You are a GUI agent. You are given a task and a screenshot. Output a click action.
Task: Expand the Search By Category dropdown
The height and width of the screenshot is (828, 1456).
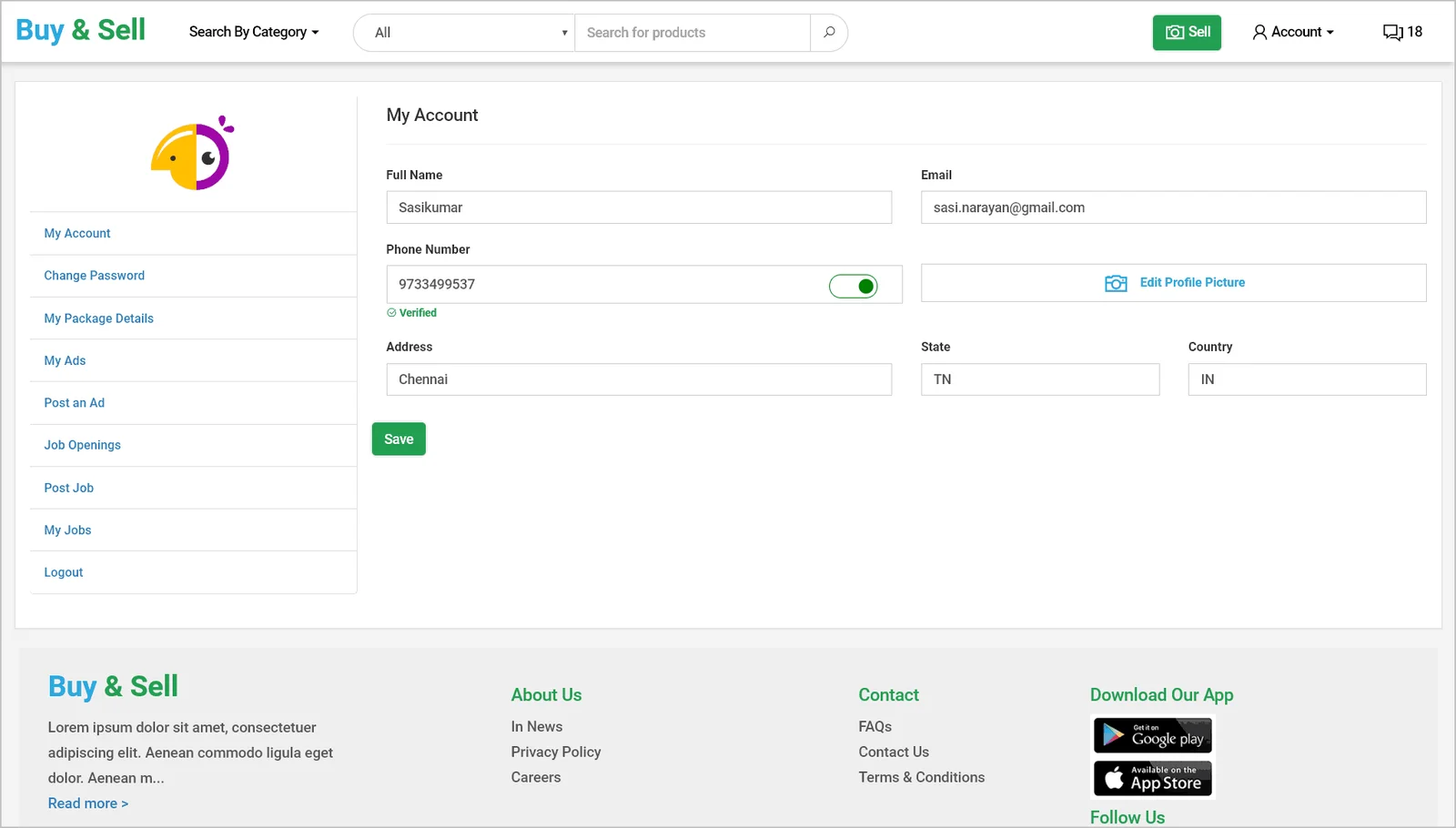point(254,32)
